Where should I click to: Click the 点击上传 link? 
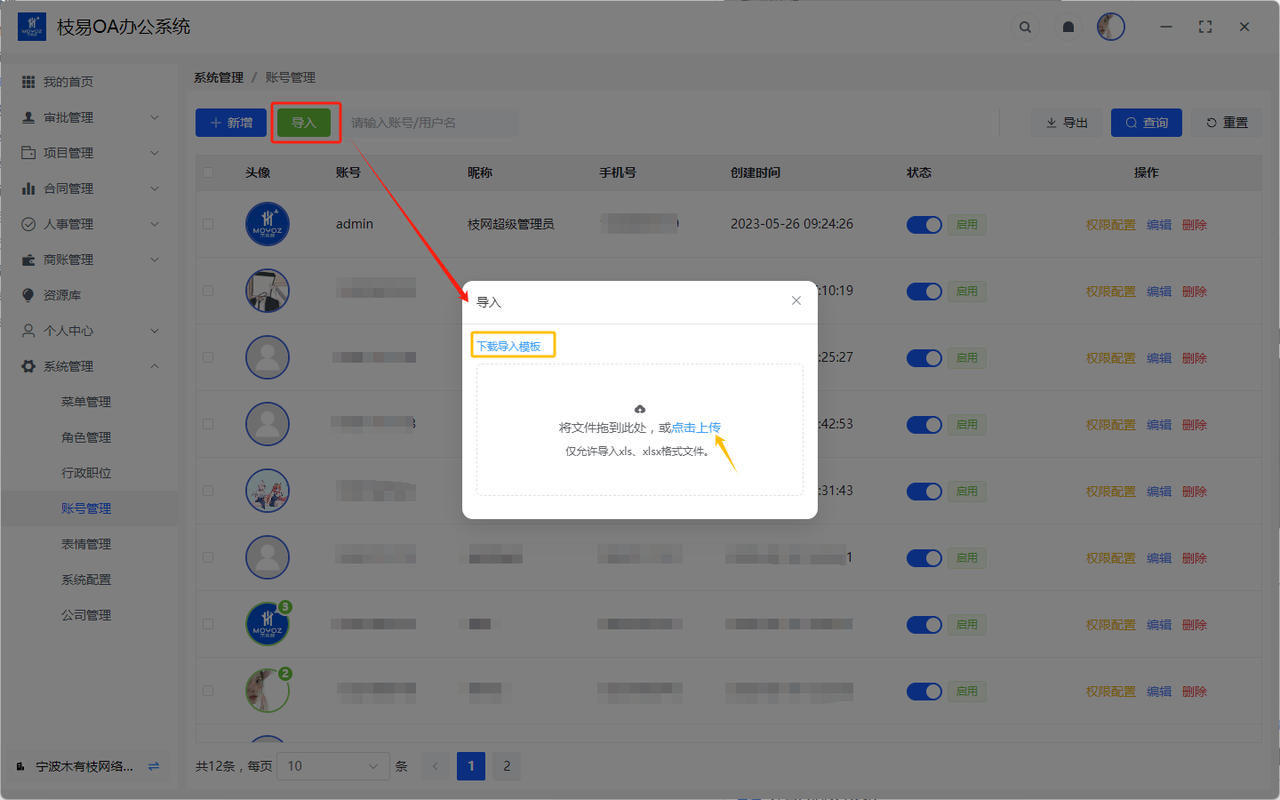tap(696, 428)
